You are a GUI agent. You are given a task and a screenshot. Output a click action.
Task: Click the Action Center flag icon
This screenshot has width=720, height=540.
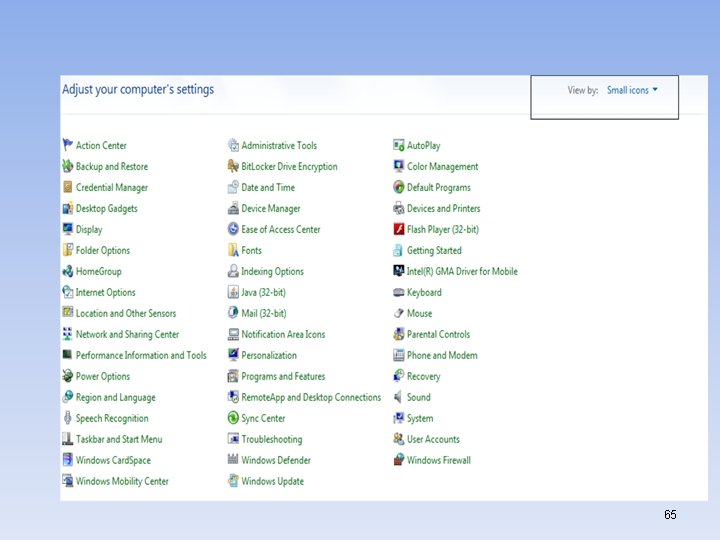pyautogui.click(x=68, y=145)
